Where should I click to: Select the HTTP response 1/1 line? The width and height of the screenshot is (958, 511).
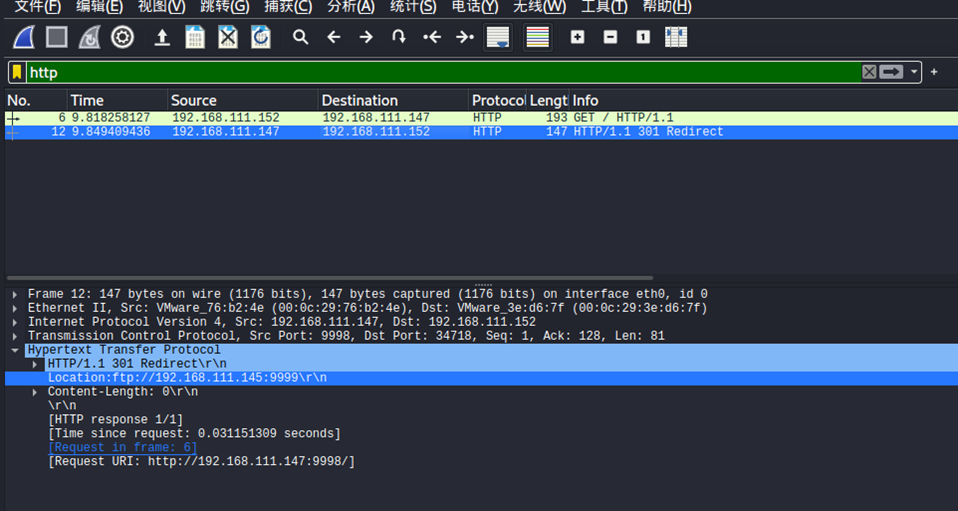click(x=115, y=420)
